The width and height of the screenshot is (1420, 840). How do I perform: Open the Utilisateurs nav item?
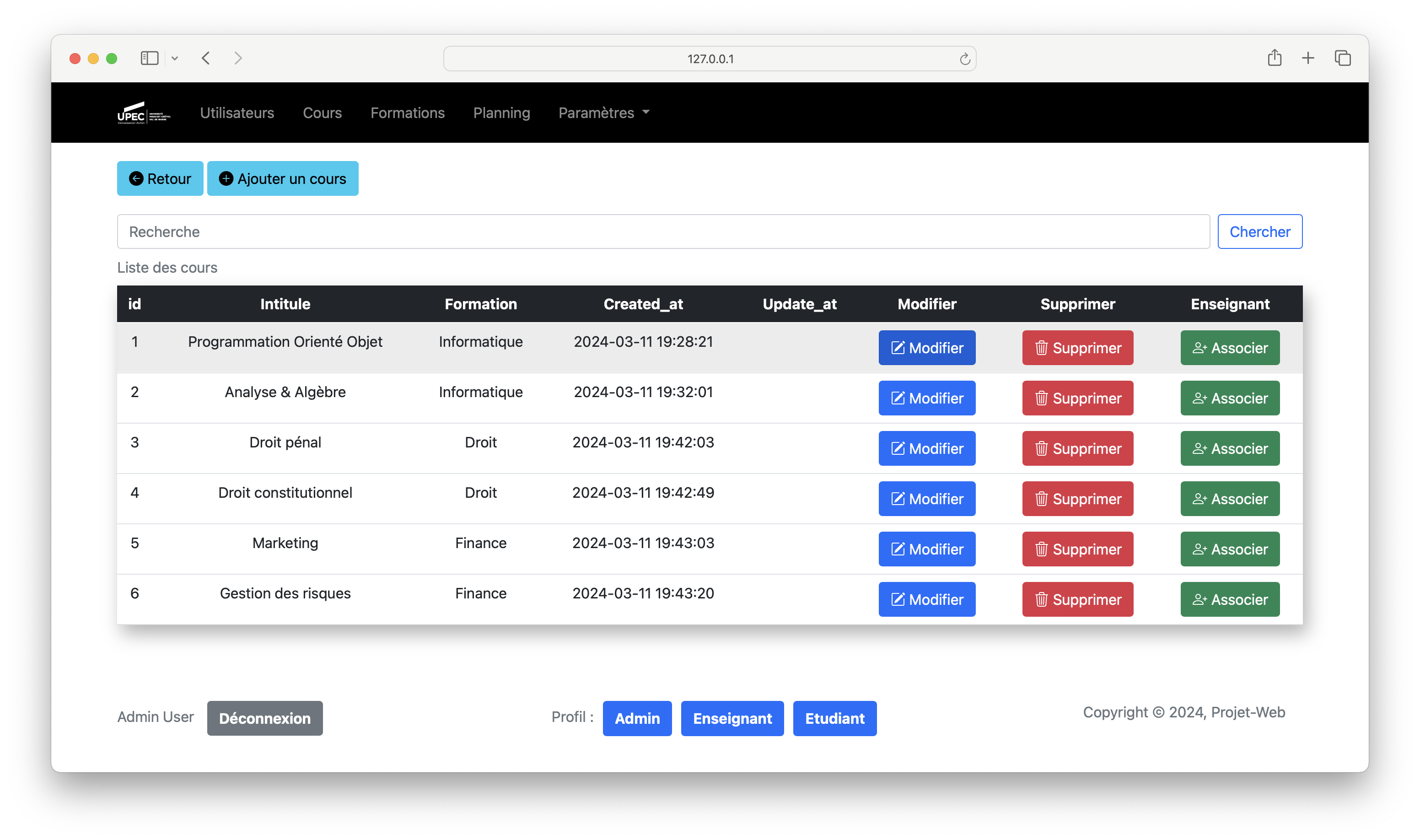point(237,113)
